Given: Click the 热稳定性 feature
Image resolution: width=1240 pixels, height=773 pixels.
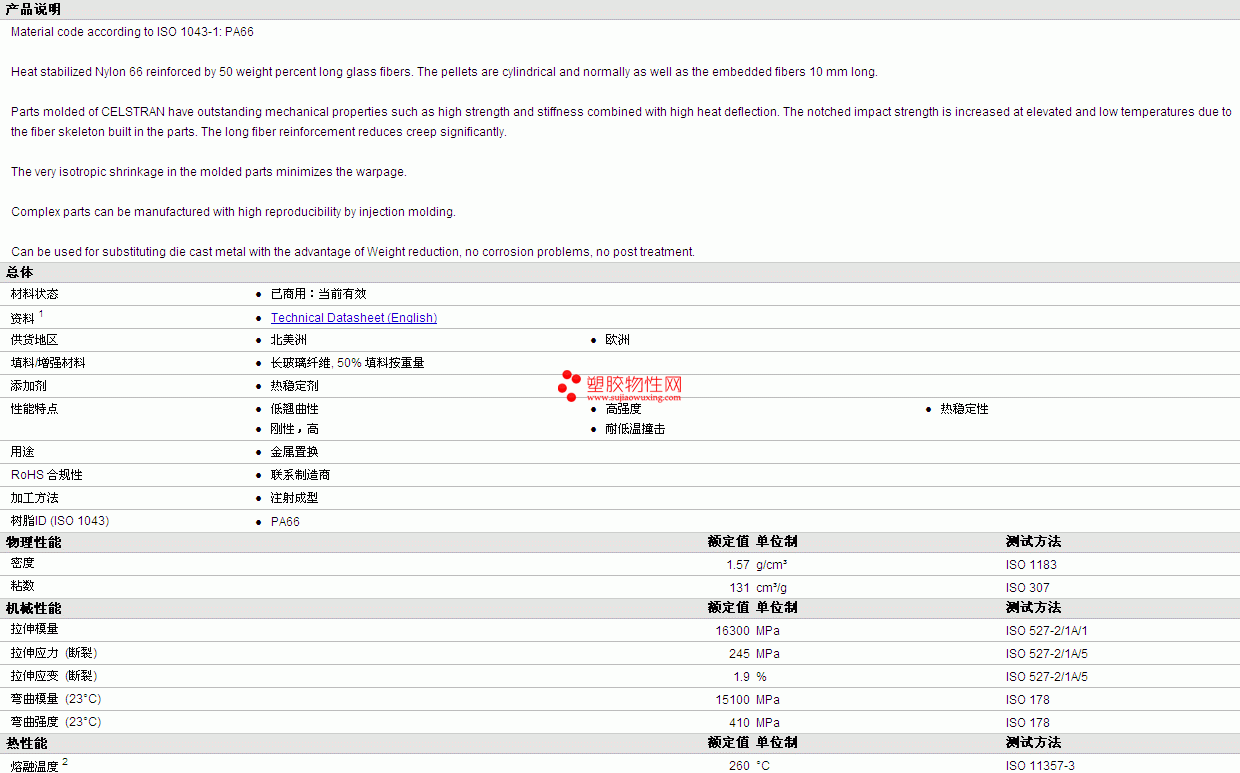Looking at the screenshot, I should pos(964,409).
